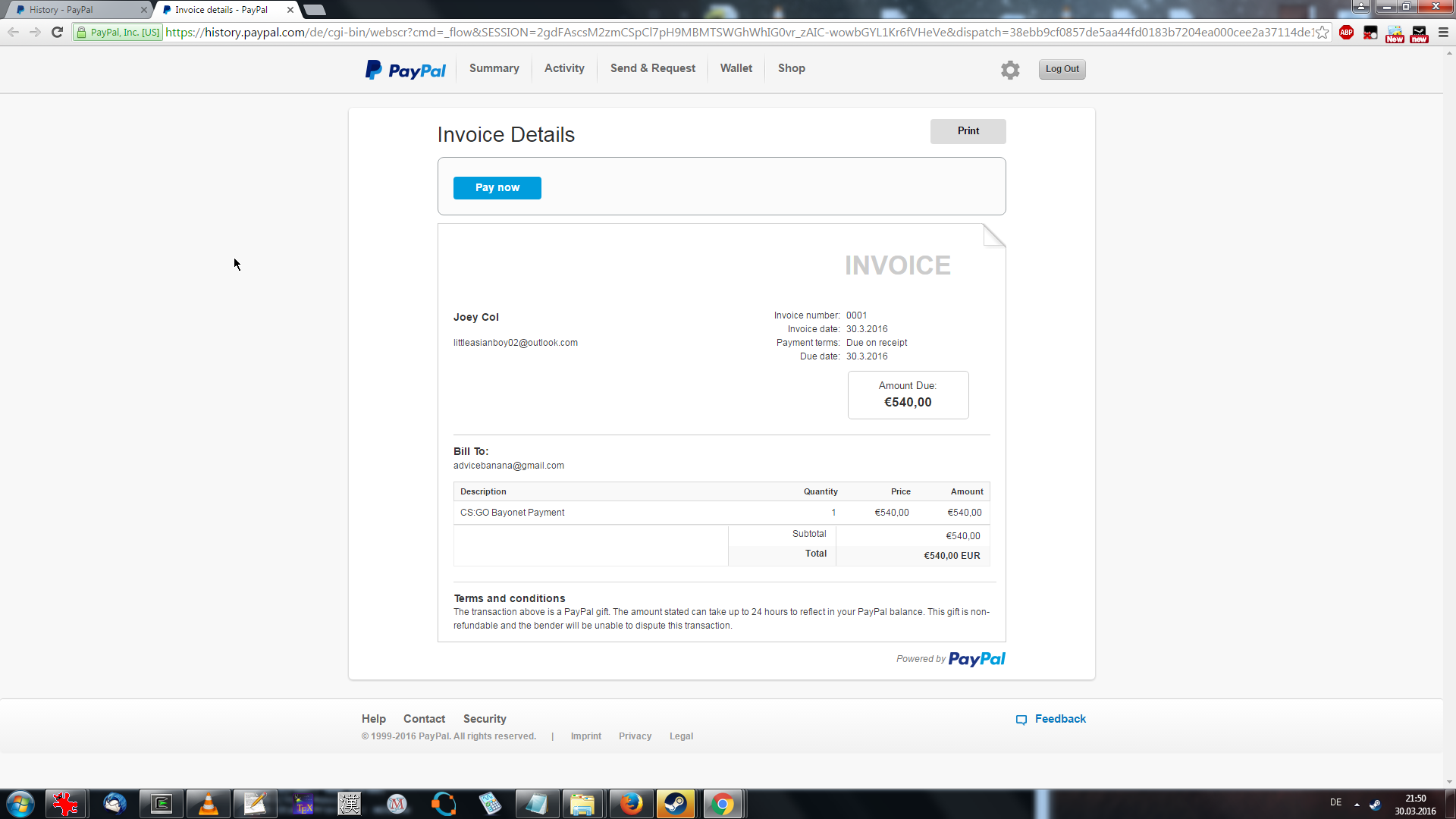
Task: Show hidden system tray icons arrow
Action: pyautogui.click(x=1357, y=804)
